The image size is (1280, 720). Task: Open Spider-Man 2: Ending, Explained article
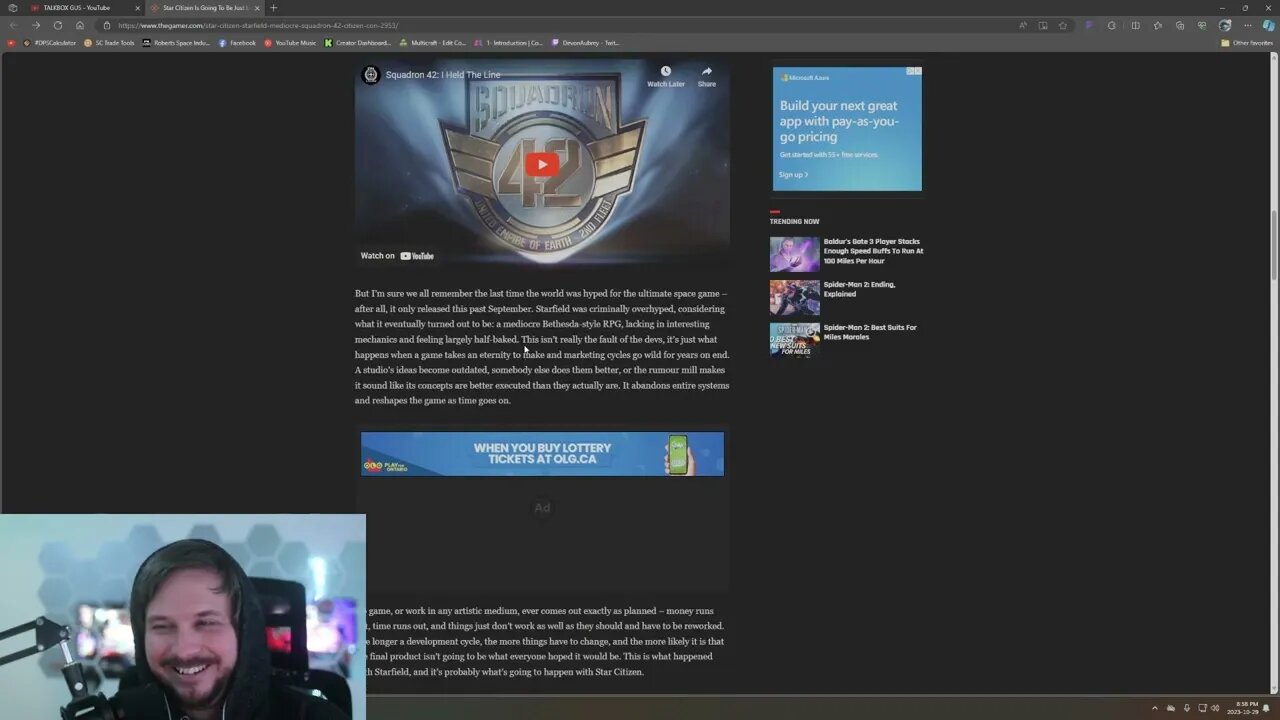click(x=859, y=289)
